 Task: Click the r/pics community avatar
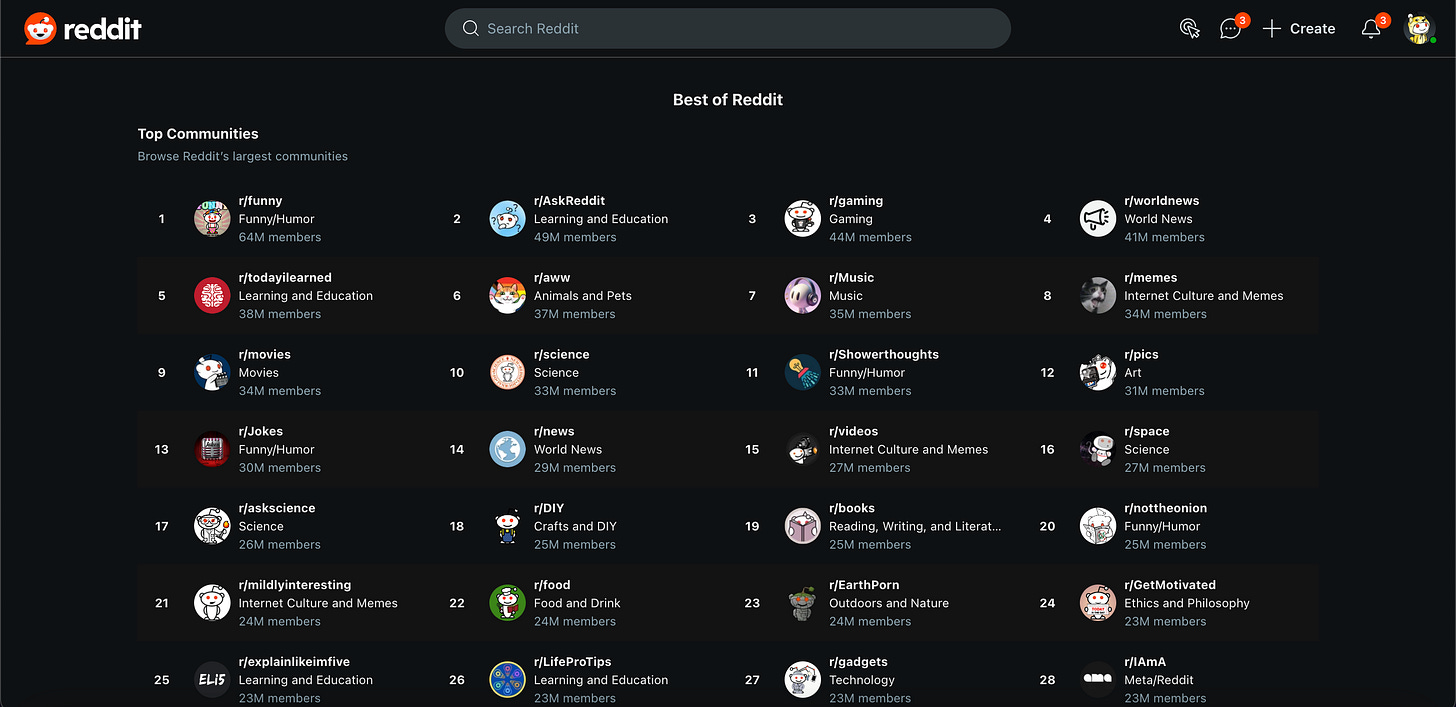[1098, 372]
